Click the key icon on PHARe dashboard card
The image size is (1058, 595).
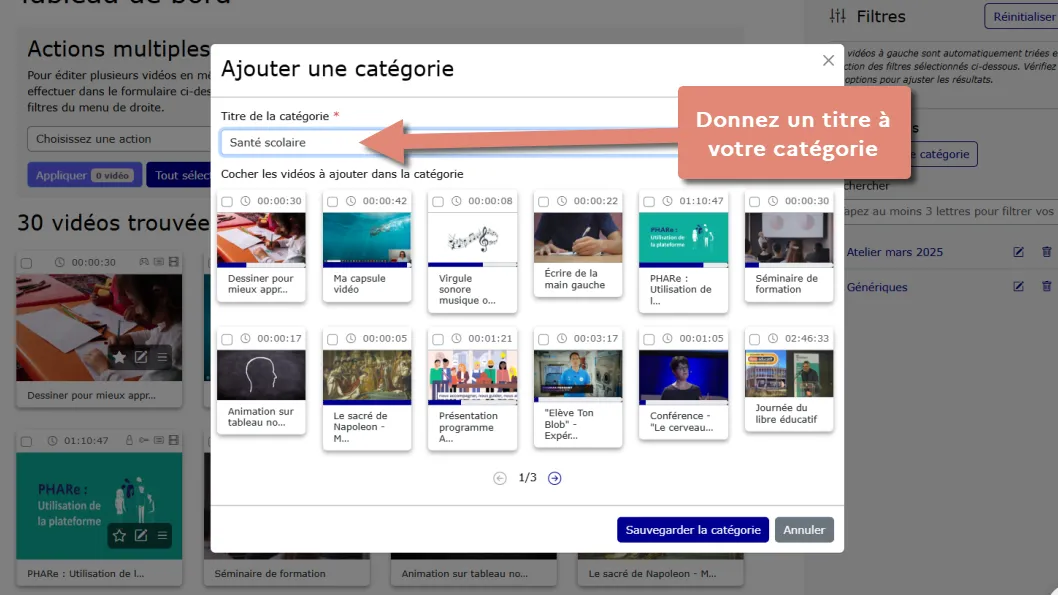click(144, 440)
